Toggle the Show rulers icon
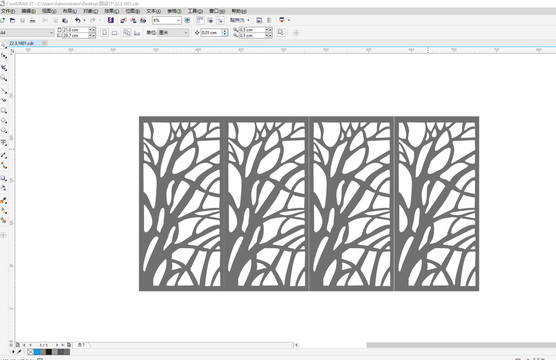556x360 pixels. (x=200, y=21)
